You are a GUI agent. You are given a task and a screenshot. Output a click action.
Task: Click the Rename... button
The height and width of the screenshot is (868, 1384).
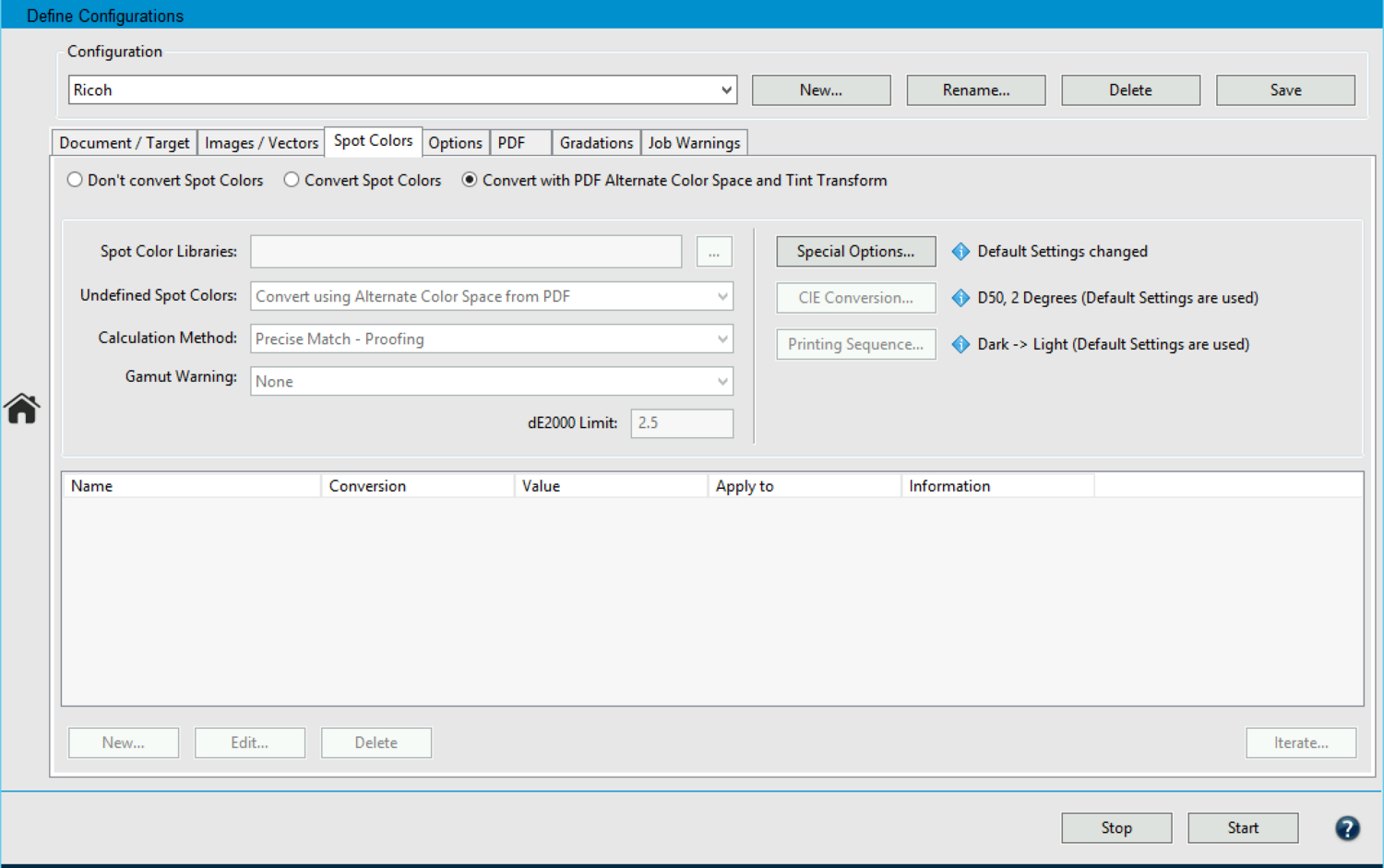[x=976, y=90]
